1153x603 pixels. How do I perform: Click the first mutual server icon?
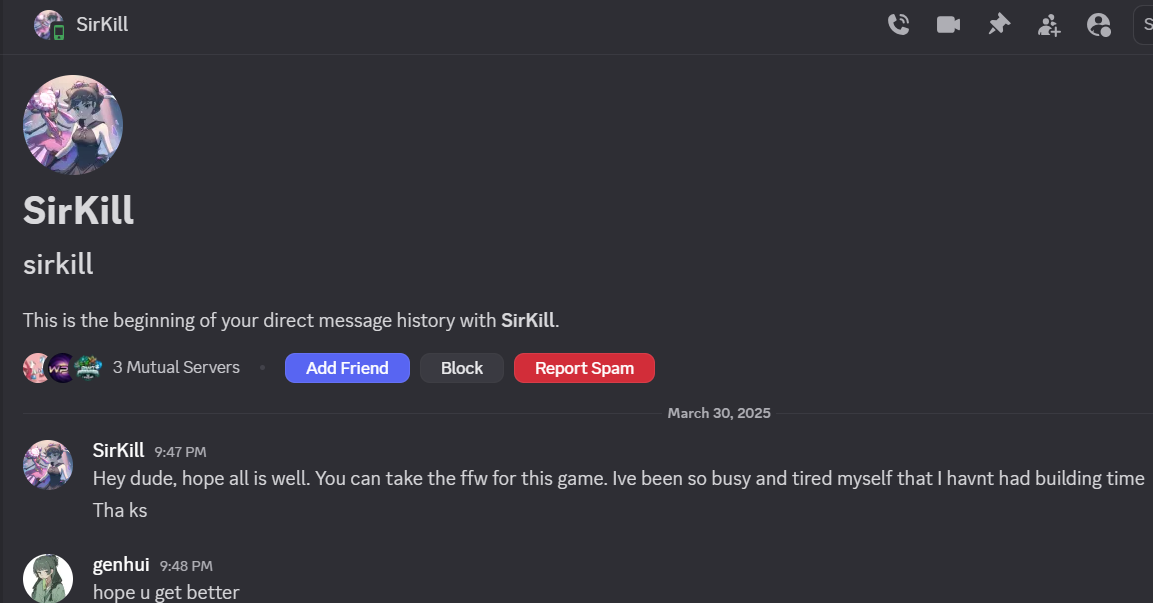36,368
